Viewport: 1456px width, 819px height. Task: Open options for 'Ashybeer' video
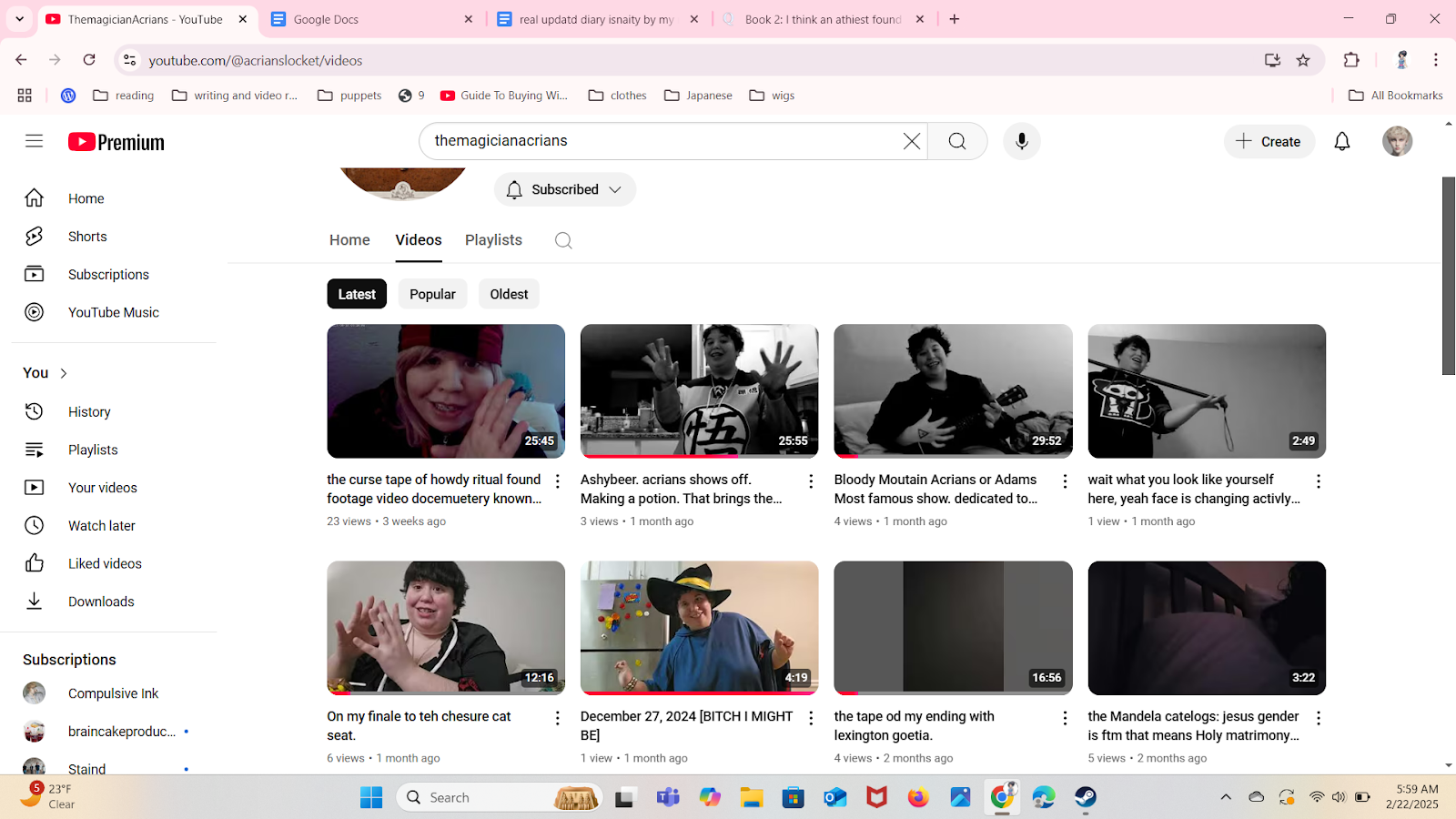pyautogui.click(x=811, y=480)
